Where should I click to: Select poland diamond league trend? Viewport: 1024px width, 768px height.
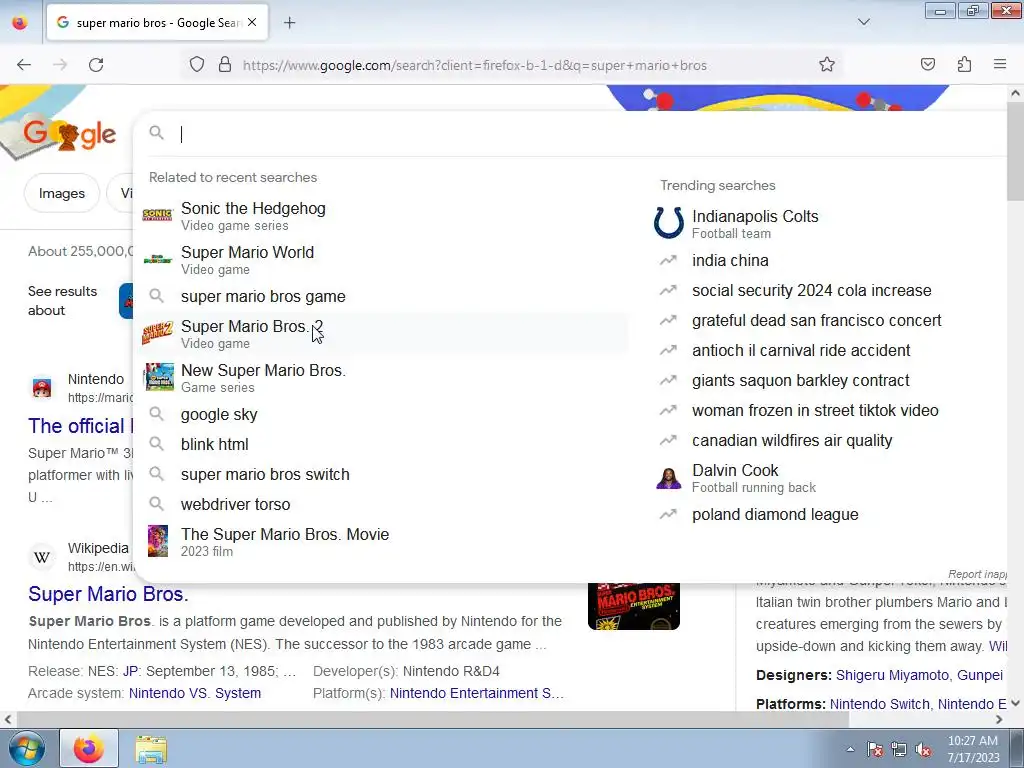[829, 515]
